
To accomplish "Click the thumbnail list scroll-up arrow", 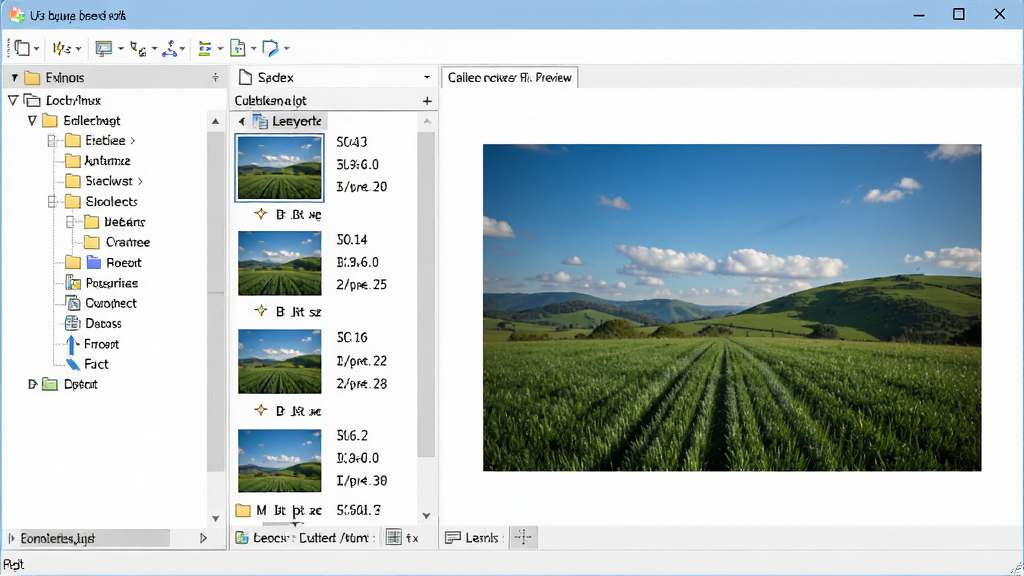I will pyautogui.click(x=427, y=121).
